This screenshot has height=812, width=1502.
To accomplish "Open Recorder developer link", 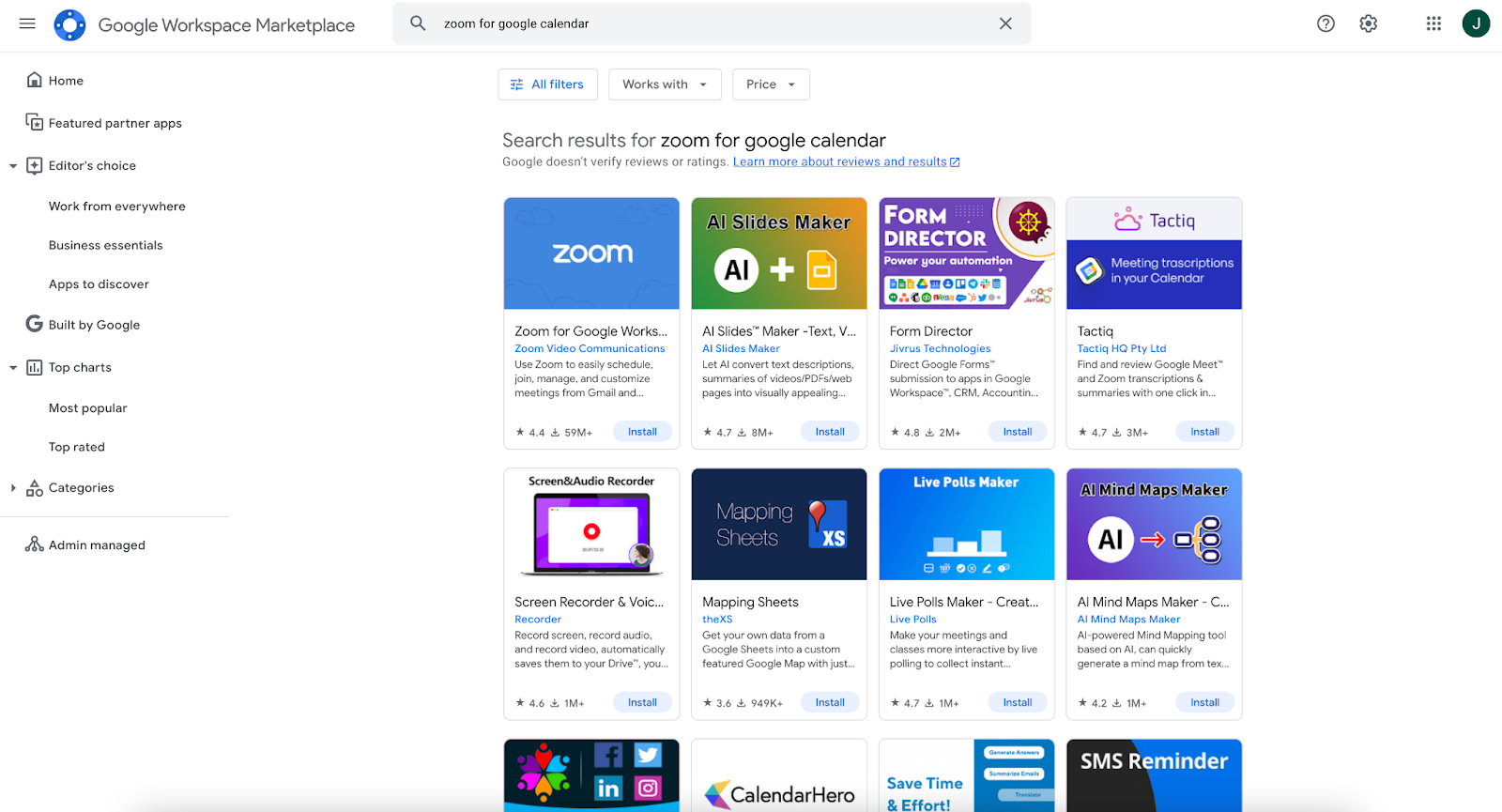I will 538,620.
